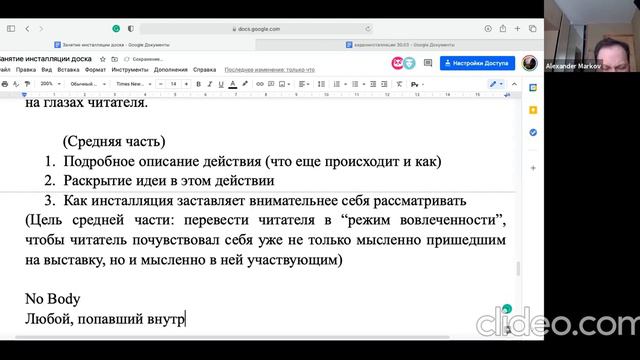The width and height of the screenshot is (640, 360).
Task: Click the Safari reload icon
Action: [368, 29]
